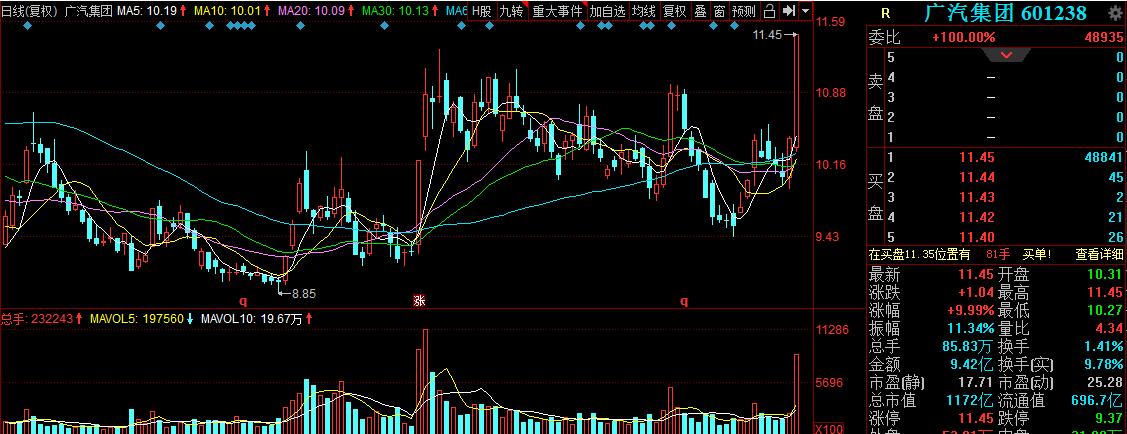Click the 8.85 low price annotation
Screen dimensions: 1127x434
coord(303,293)
